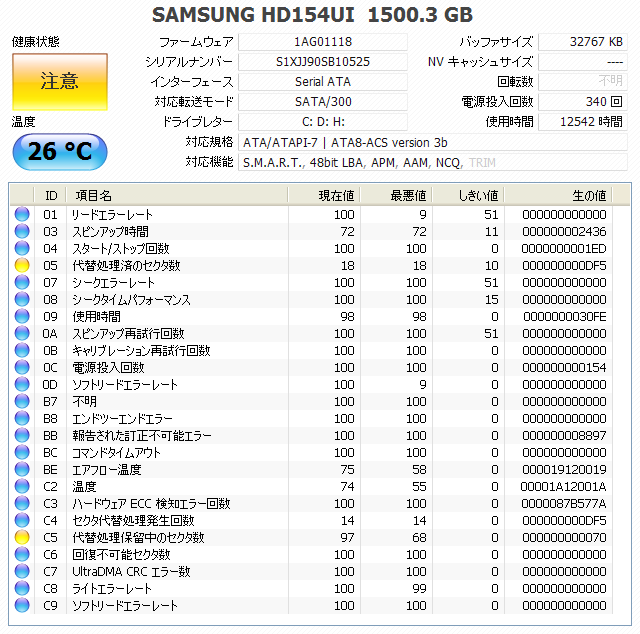The image size is (640, 634).
Task: Click serial number field S1XJJ90SB10525
Action: [323, 62]
